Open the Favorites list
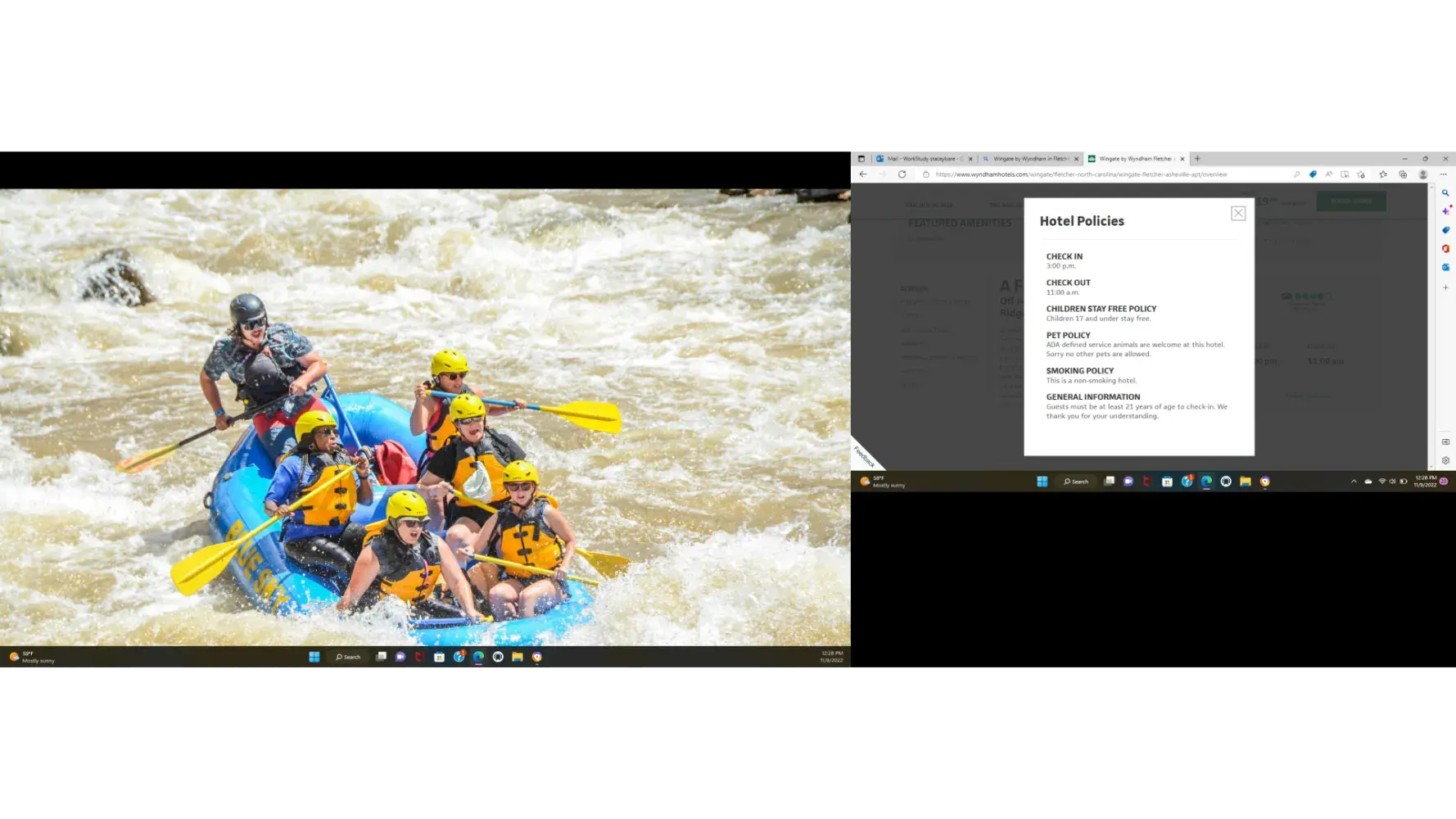This screenshot has height=819, width=1456. [x=1383, y=174]
